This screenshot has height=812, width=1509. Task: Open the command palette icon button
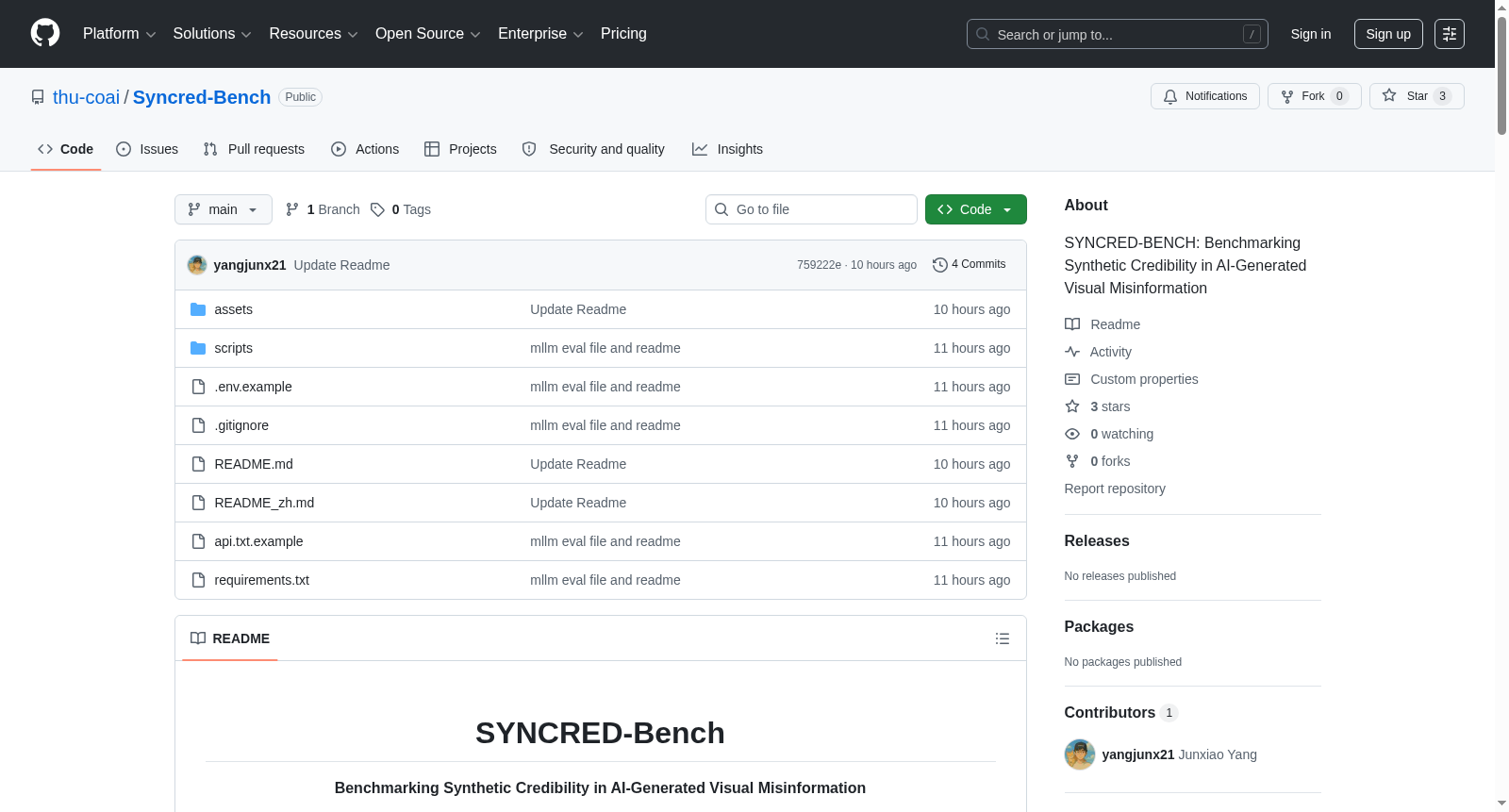pos(1450,34)
